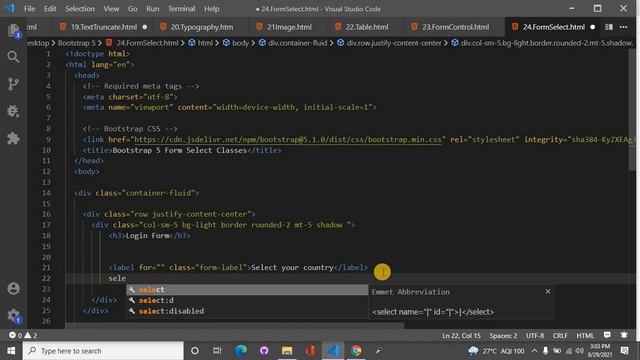Switch to 19.TextTruncate.html tab

coord(104,27)
